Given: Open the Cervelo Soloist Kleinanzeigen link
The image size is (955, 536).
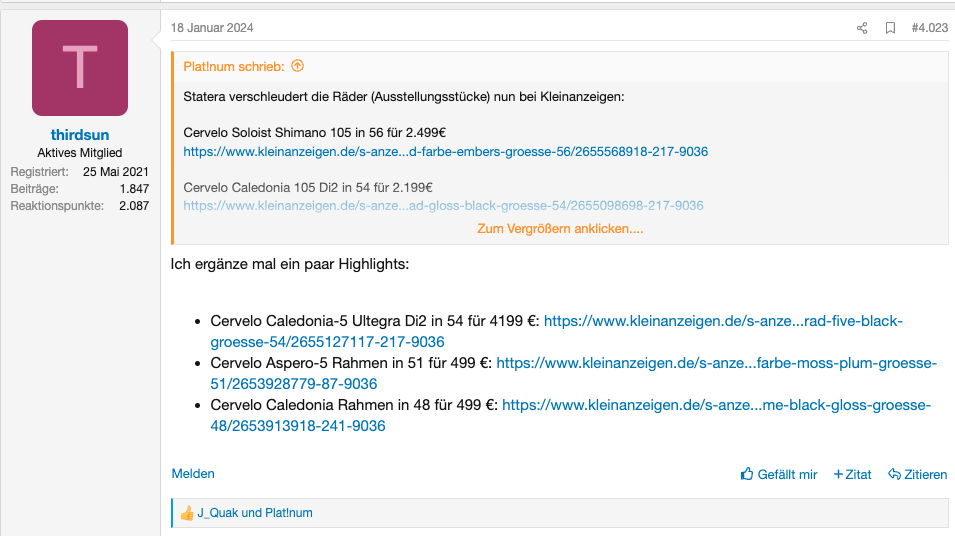Looking at the screenshot, I should coord(445,152).
